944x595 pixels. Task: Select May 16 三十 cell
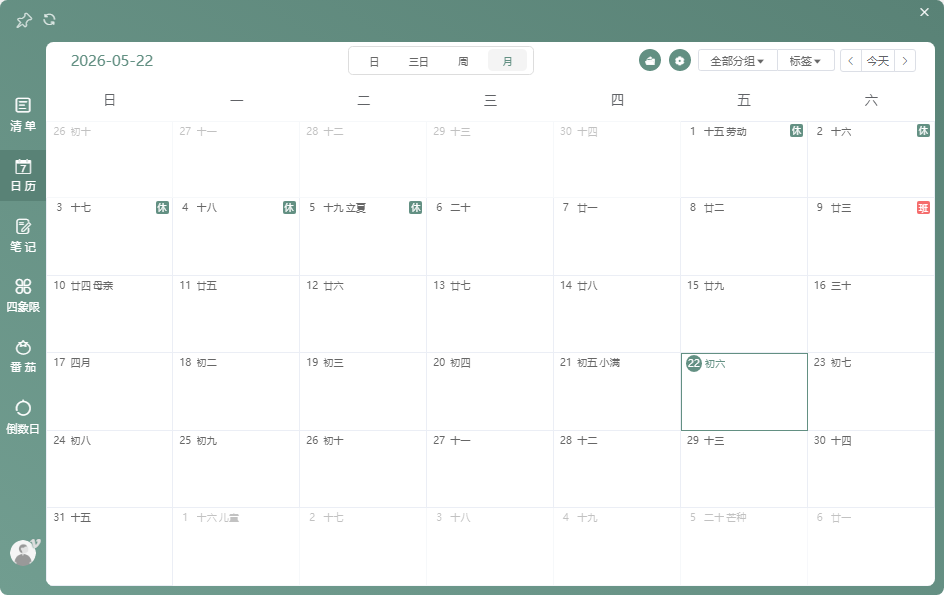point(871,314)
